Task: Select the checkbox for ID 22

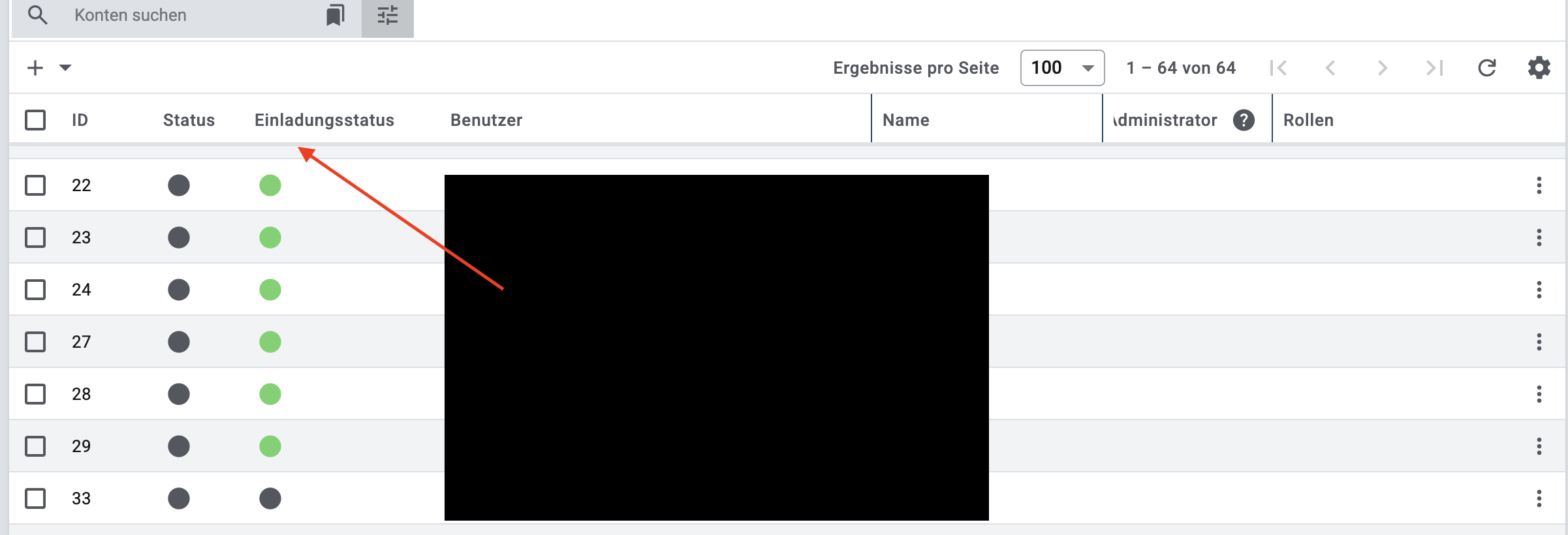Action: (x=35, y=185)
